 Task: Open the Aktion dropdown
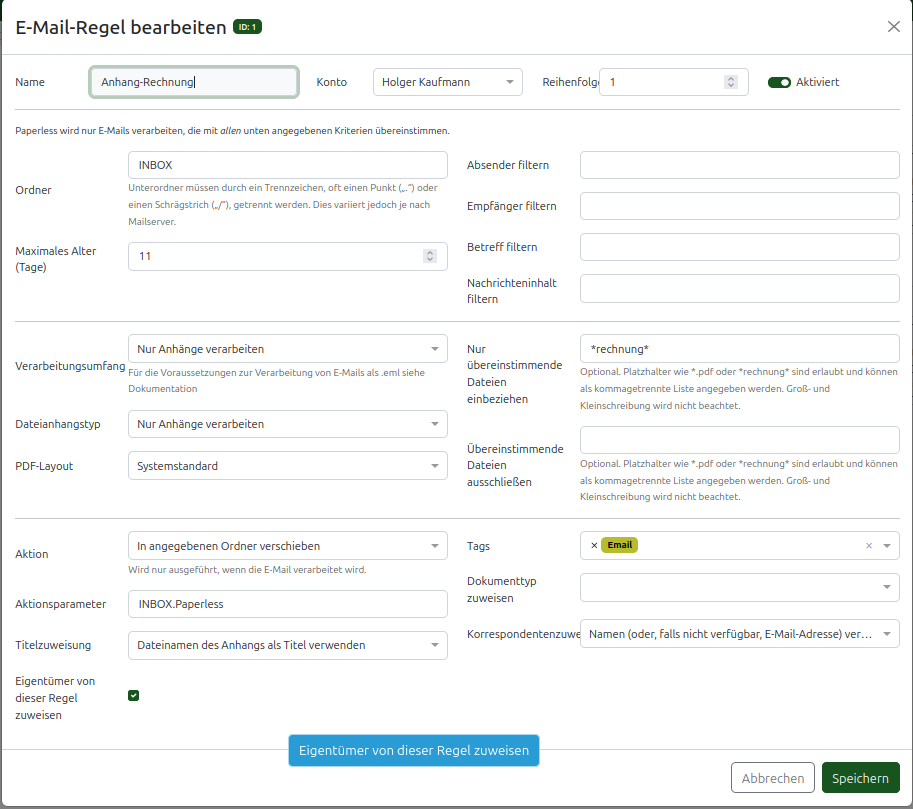[x=287, y=546]
